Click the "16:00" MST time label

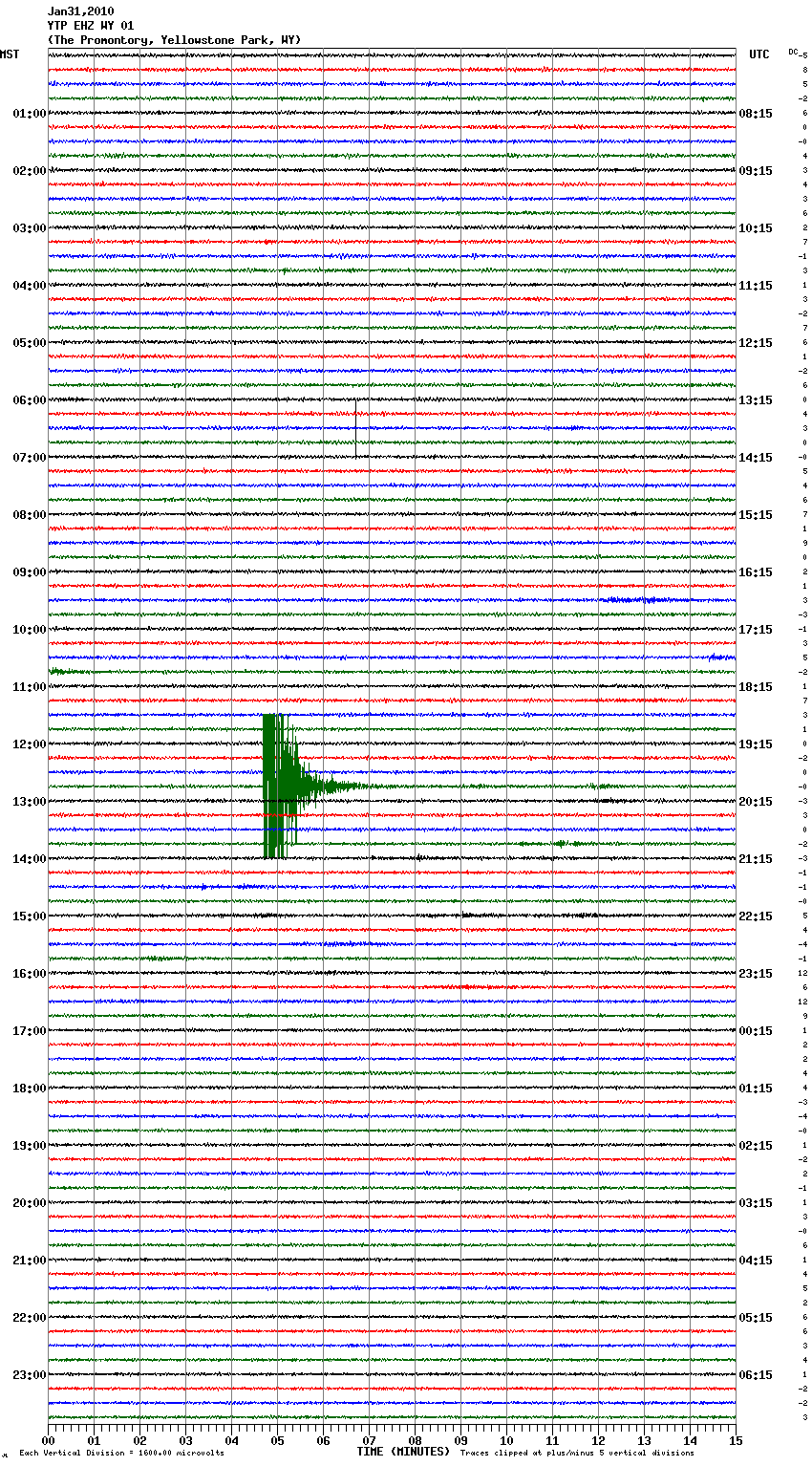coord(30,974)
